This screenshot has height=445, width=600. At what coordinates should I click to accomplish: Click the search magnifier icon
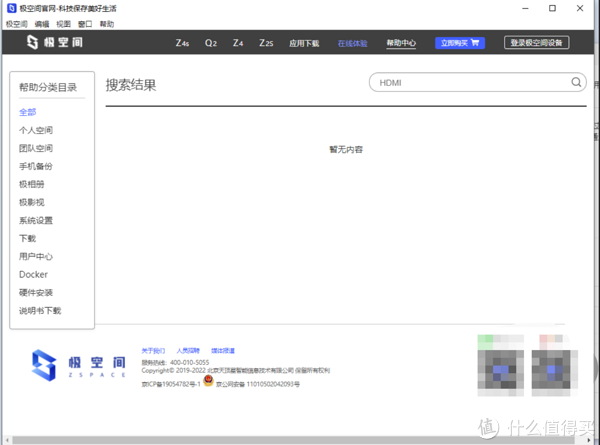(x=576, y=82)
